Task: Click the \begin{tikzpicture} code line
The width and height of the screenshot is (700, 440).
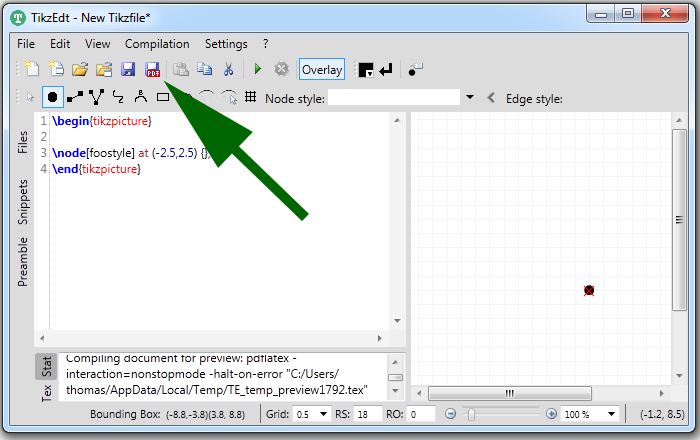Action: (x=102, y=121)
